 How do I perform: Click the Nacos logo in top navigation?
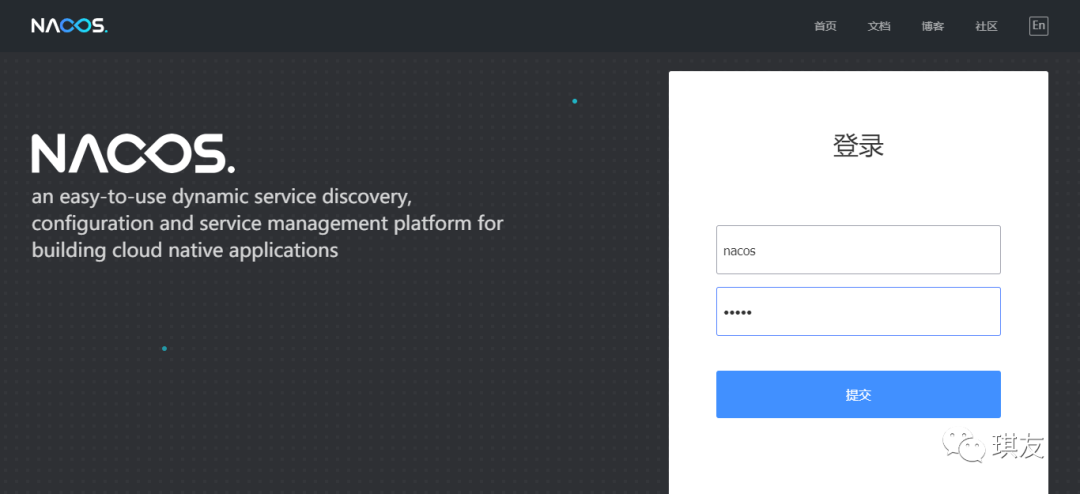point(68,26)
